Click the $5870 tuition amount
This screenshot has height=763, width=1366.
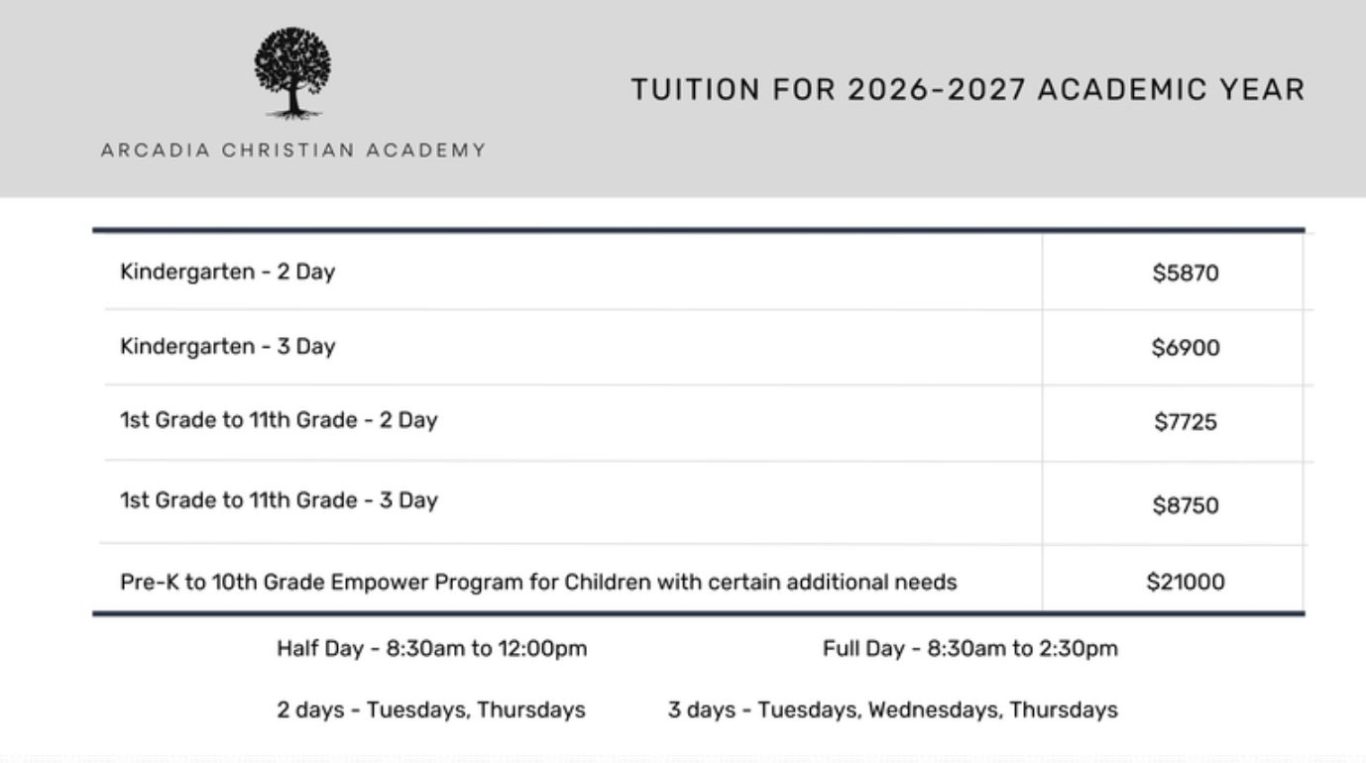coord(1185,273)
